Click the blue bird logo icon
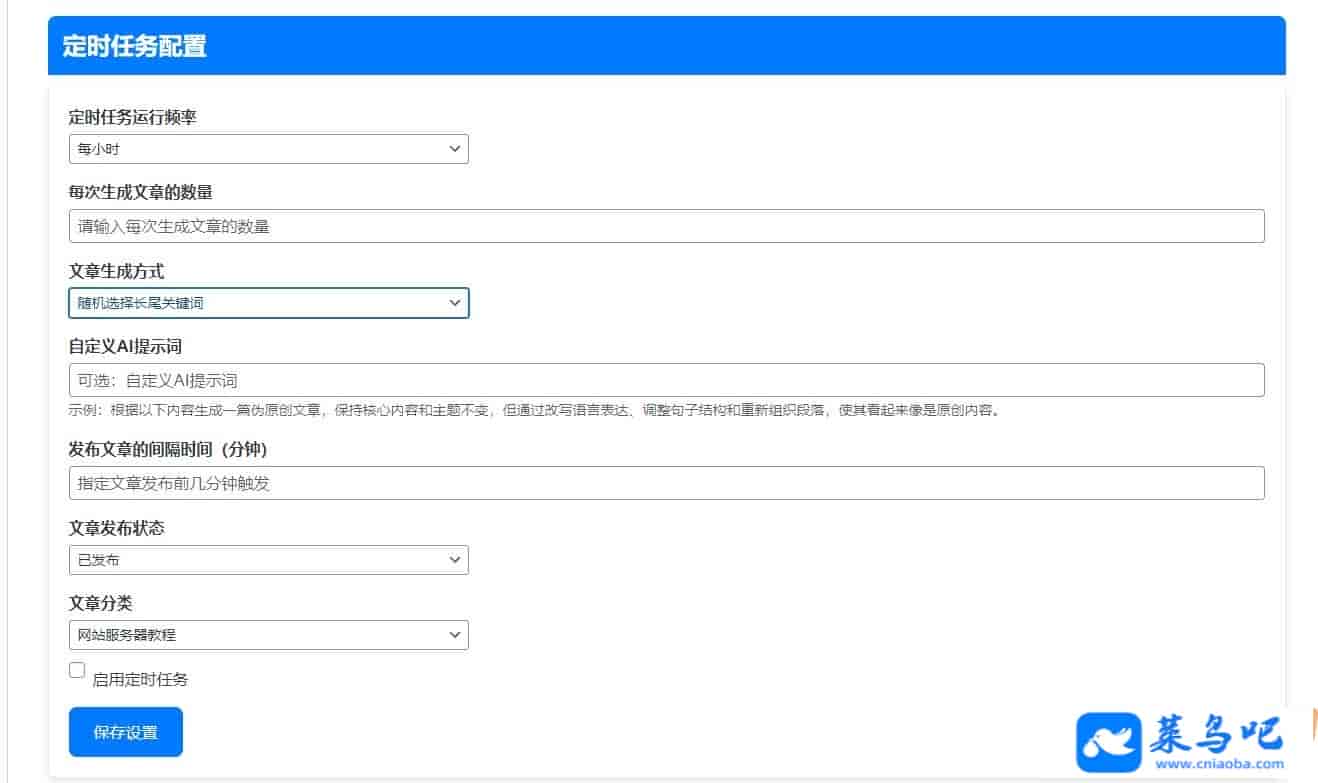This screenshot has height=783, width=1318. coord(1108,742)
